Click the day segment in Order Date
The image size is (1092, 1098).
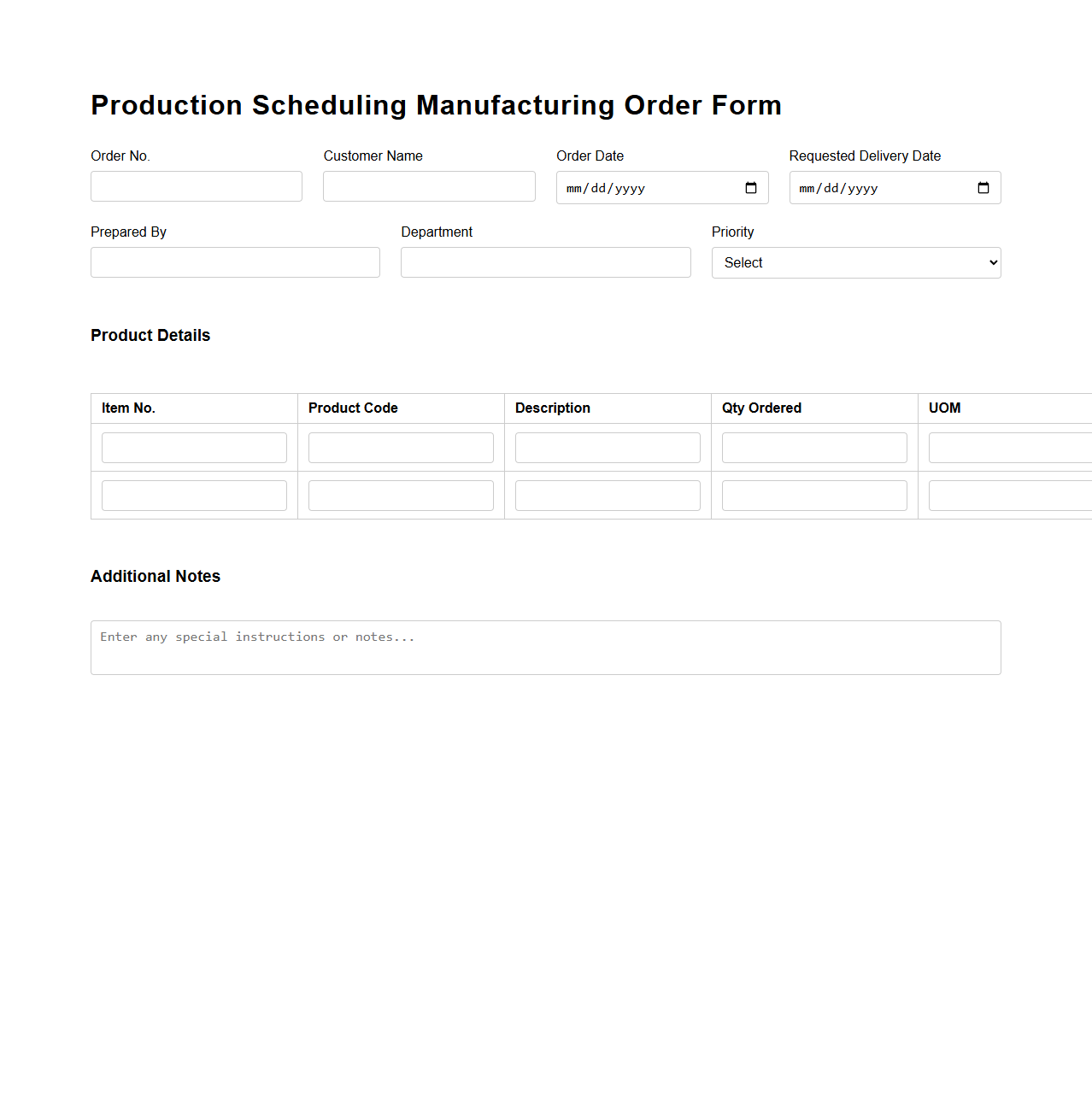601,188
